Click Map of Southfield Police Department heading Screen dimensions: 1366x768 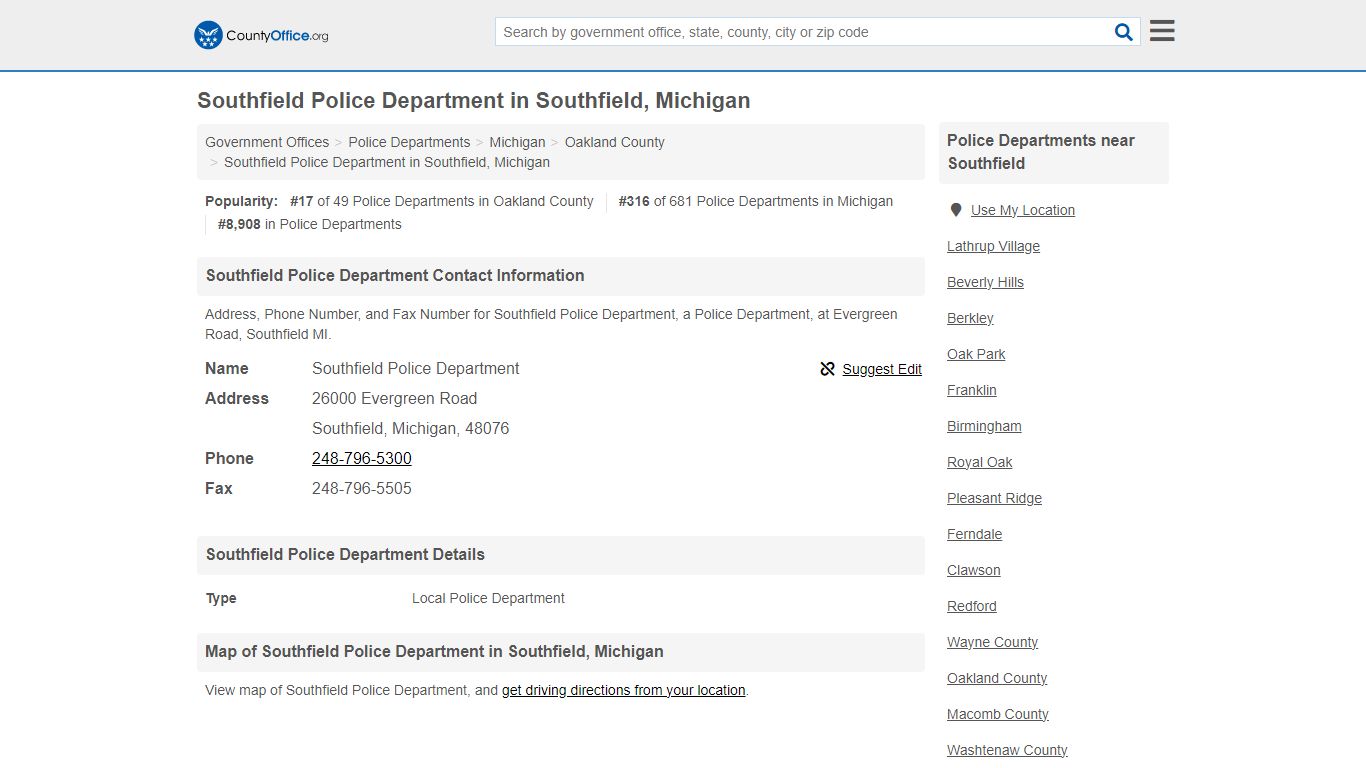[434, 651]
